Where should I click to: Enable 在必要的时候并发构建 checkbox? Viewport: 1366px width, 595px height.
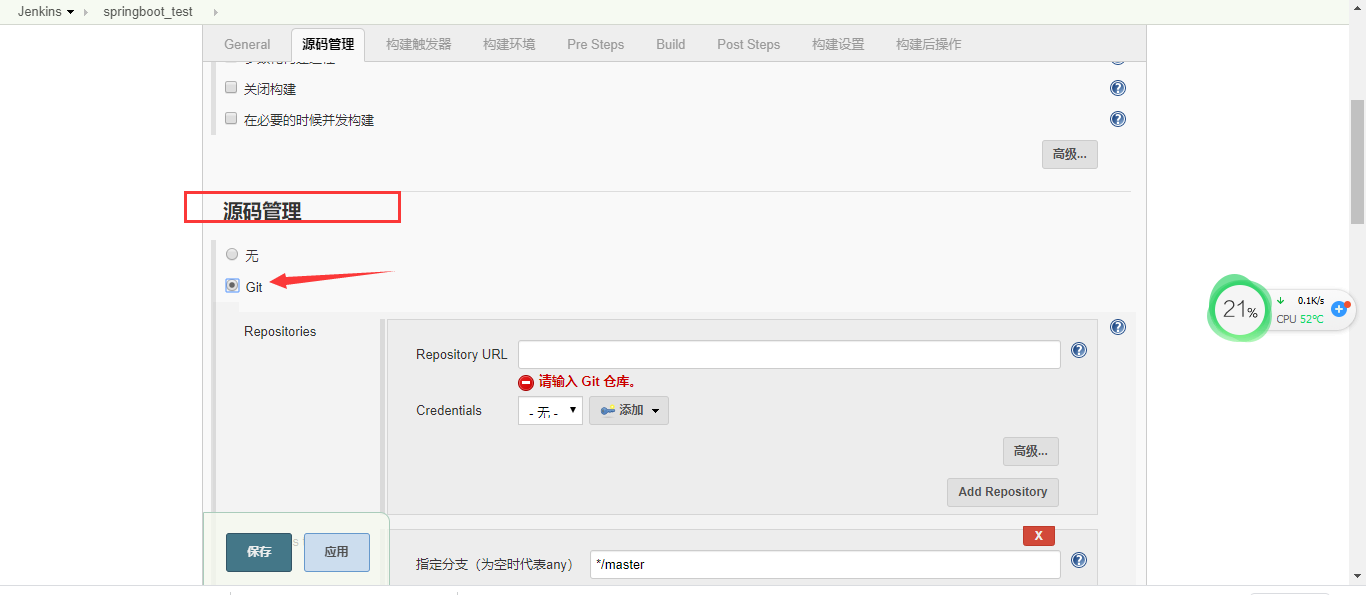tap(231, 119)
